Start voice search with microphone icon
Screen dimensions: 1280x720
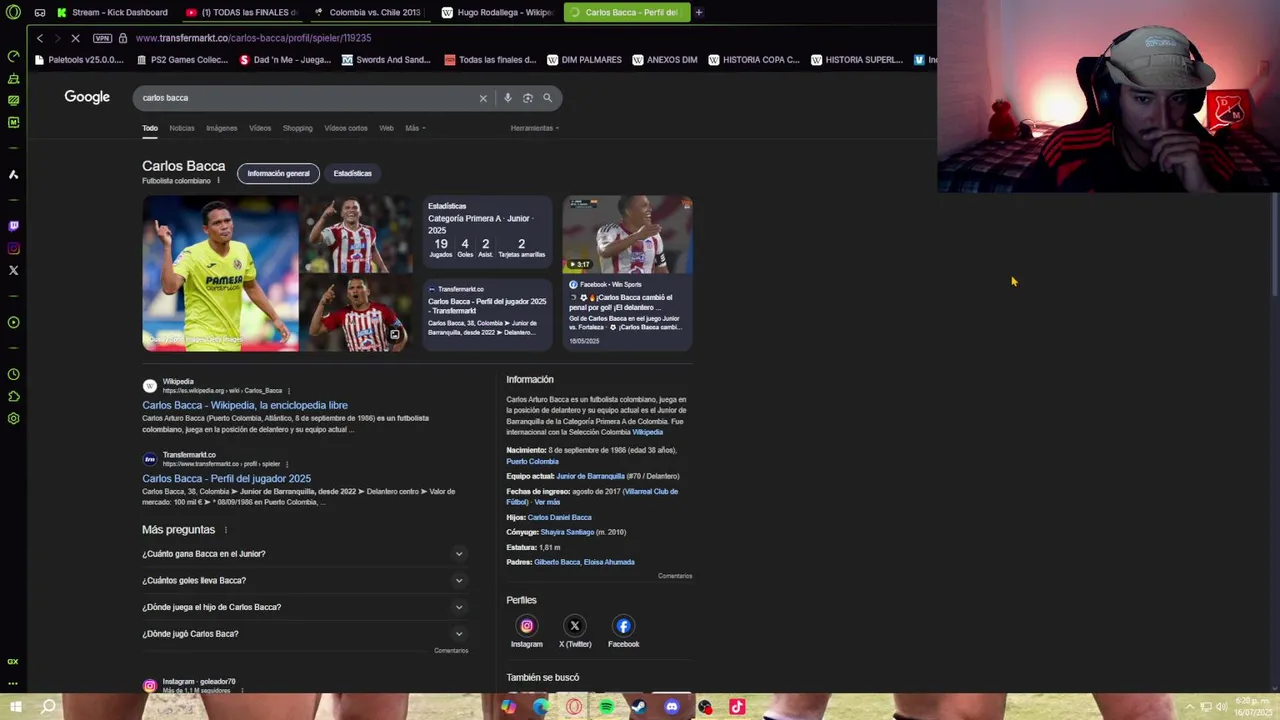(508, 98)
